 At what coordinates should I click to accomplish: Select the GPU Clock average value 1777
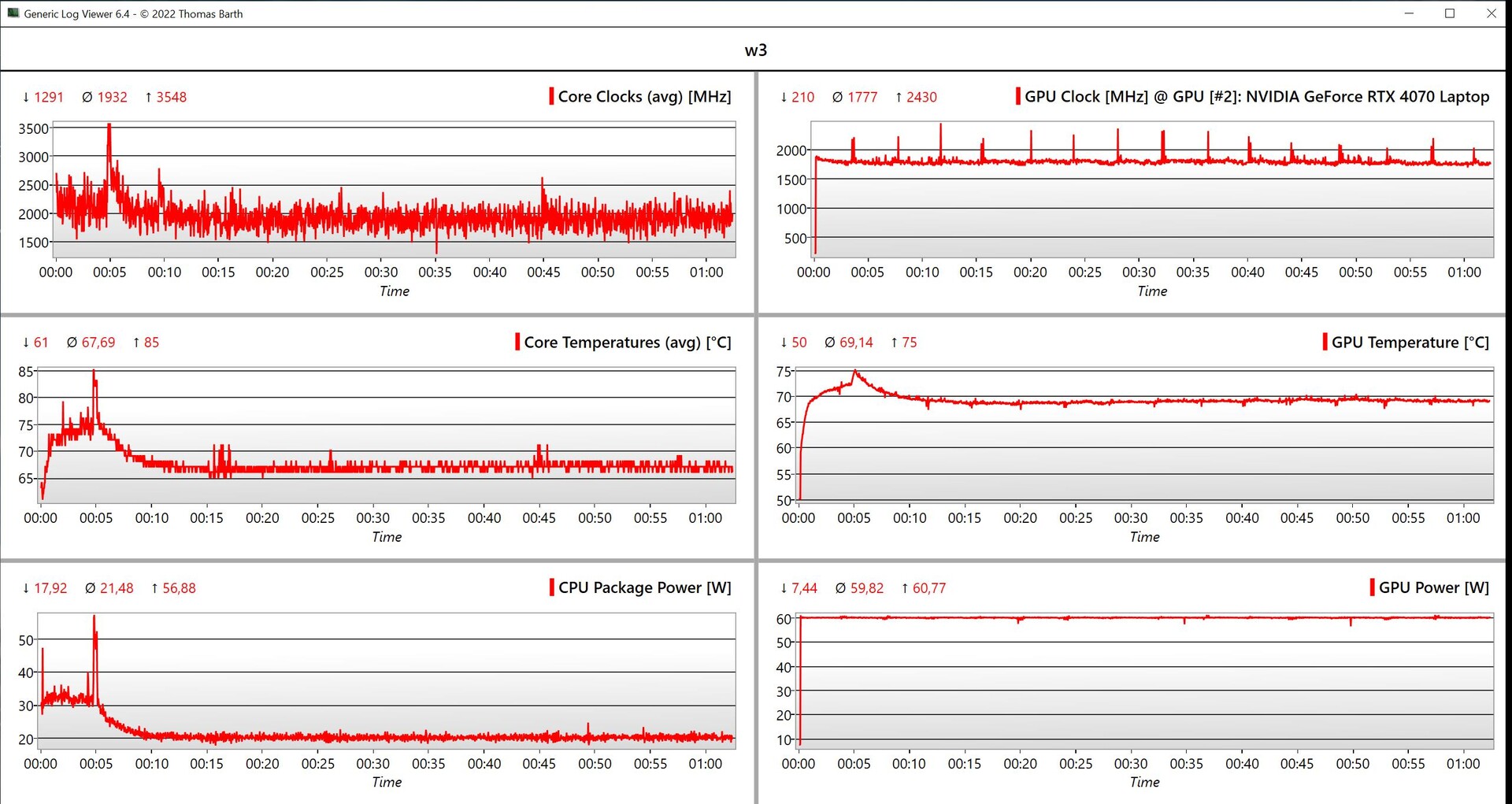[862, 97]
